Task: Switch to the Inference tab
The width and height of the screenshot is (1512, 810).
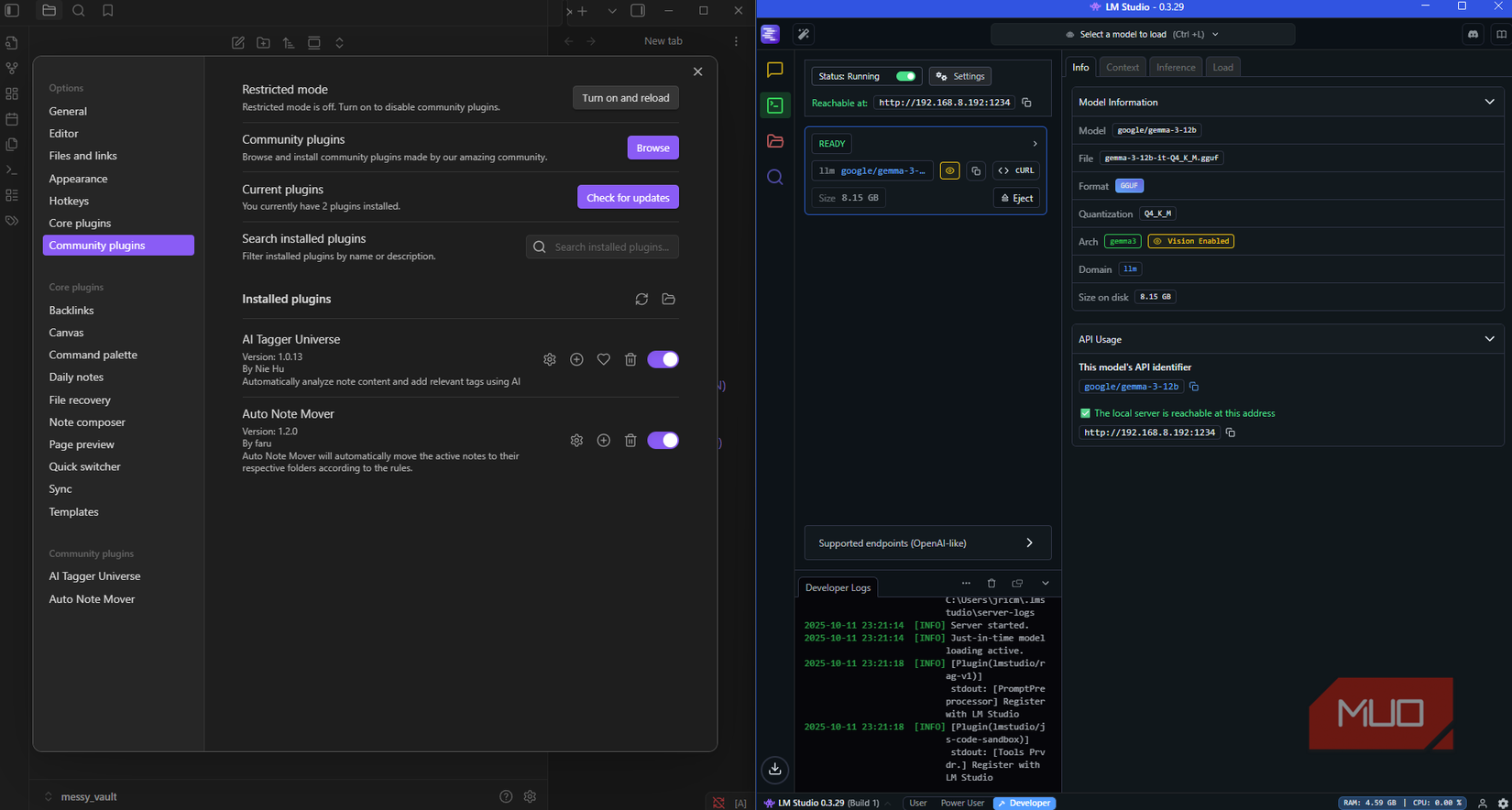Action: point(1175,67)
